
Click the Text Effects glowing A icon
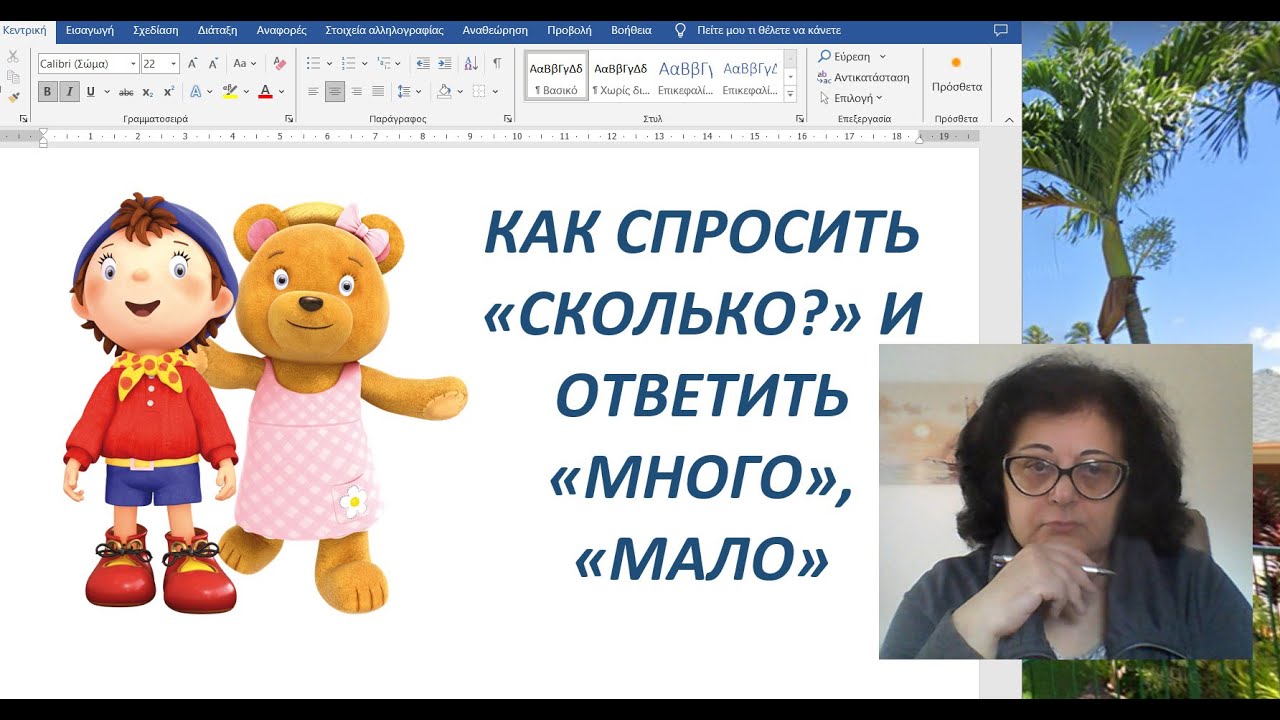point(195,91)
